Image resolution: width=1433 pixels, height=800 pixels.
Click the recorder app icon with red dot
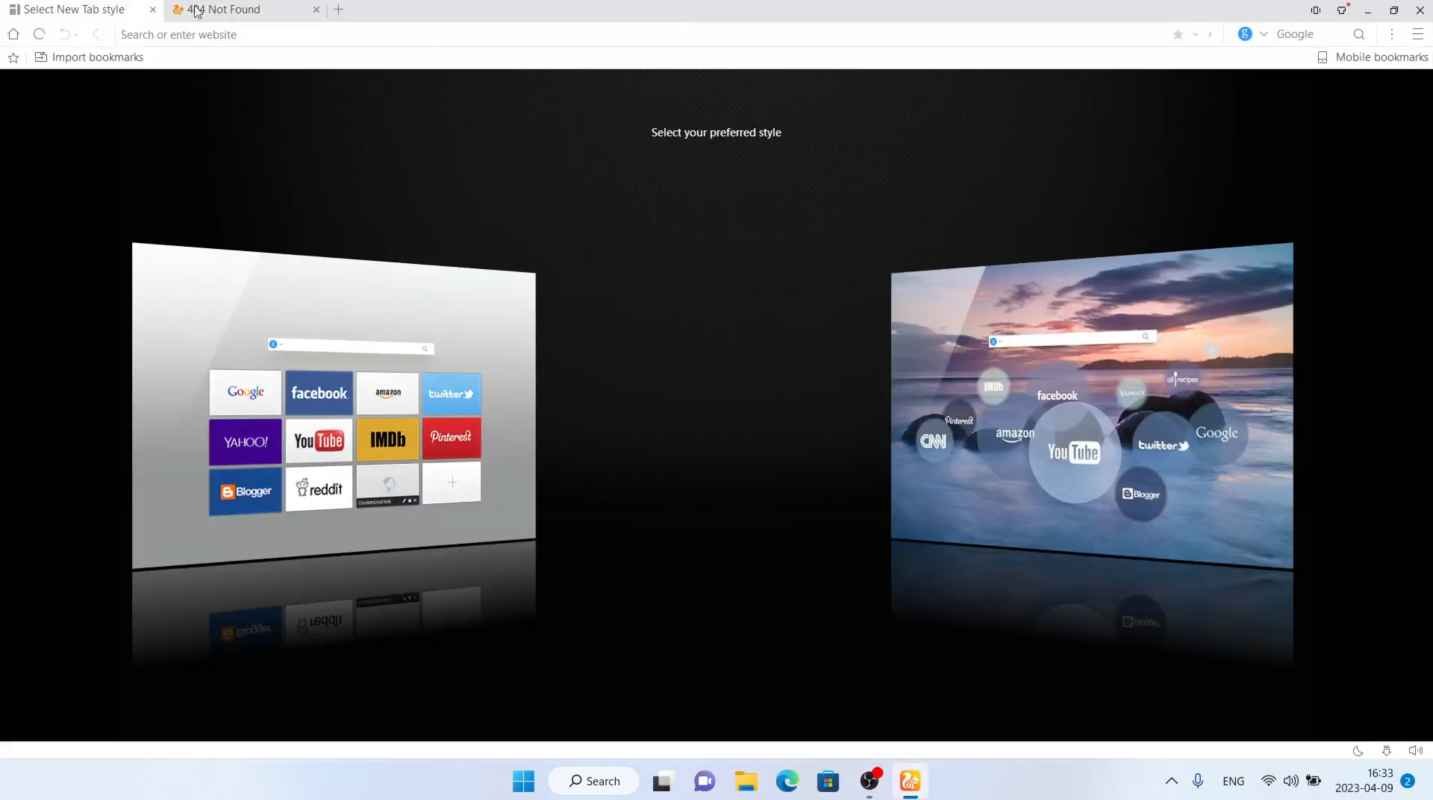pos(870,781)
